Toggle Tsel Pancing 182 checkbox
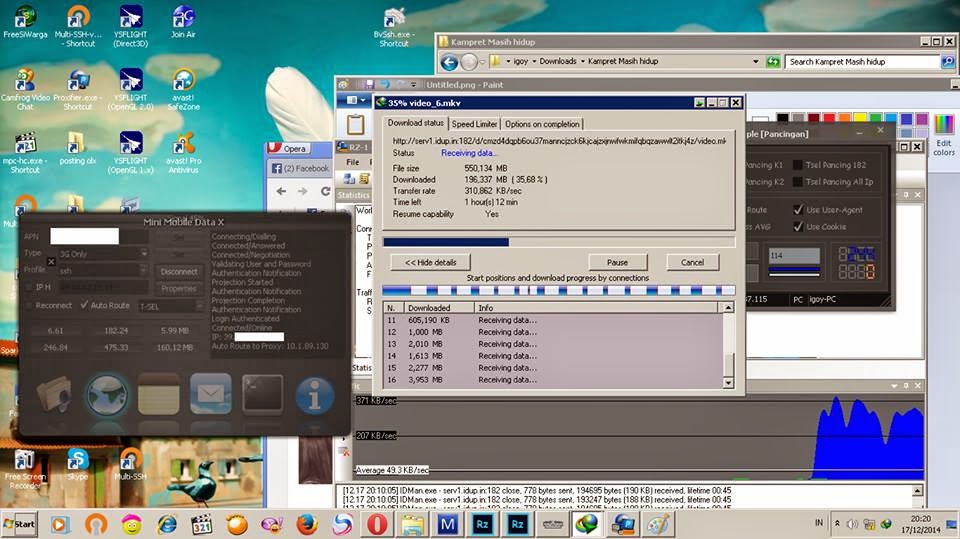Image resolution: width=960 pixels, height=539 pixels. 798,165
